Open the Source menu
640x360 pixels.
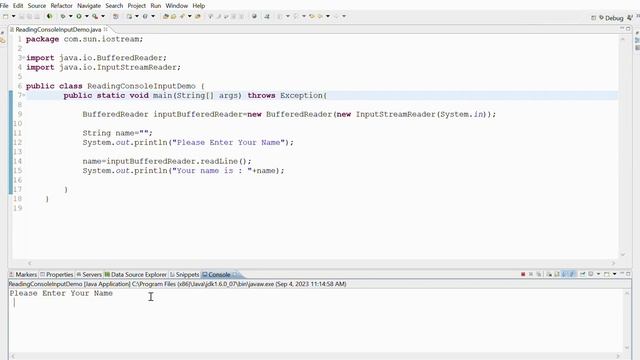pyautogui.click(x=37, y=6)
